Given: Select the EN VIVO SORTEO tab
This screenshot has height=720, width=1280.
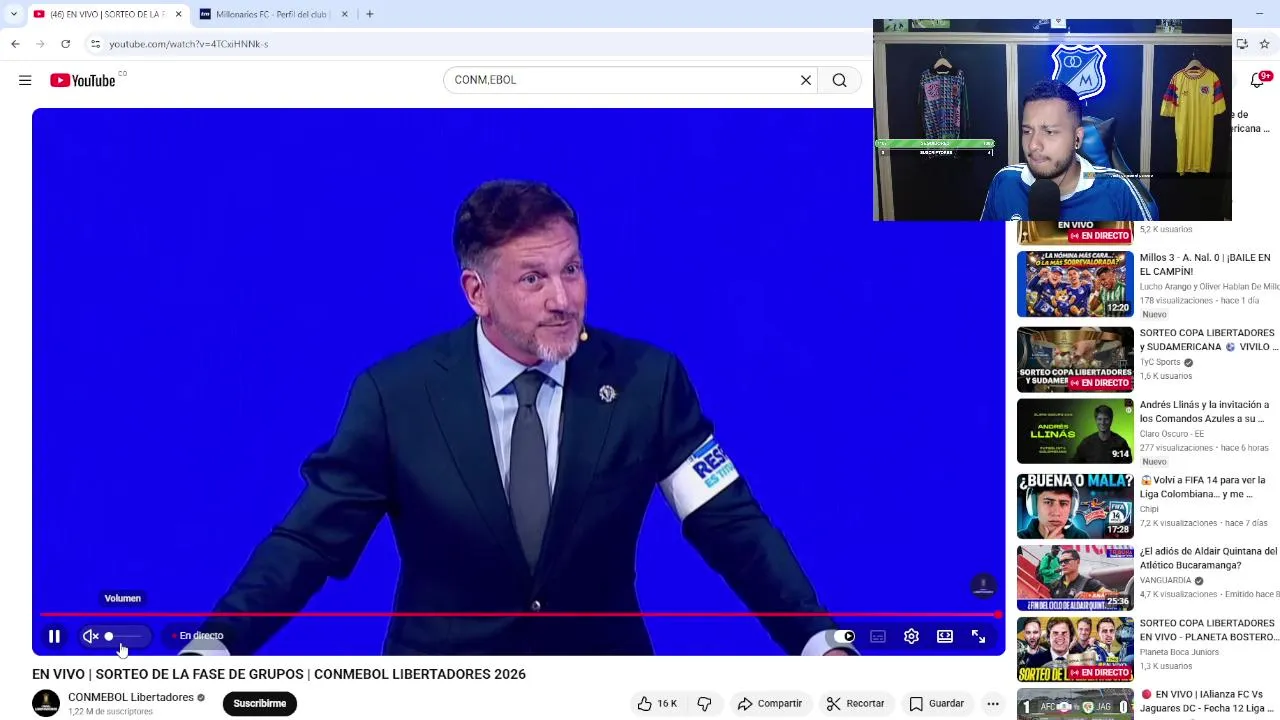Looking at the screenshot, I should click(100, 14).
